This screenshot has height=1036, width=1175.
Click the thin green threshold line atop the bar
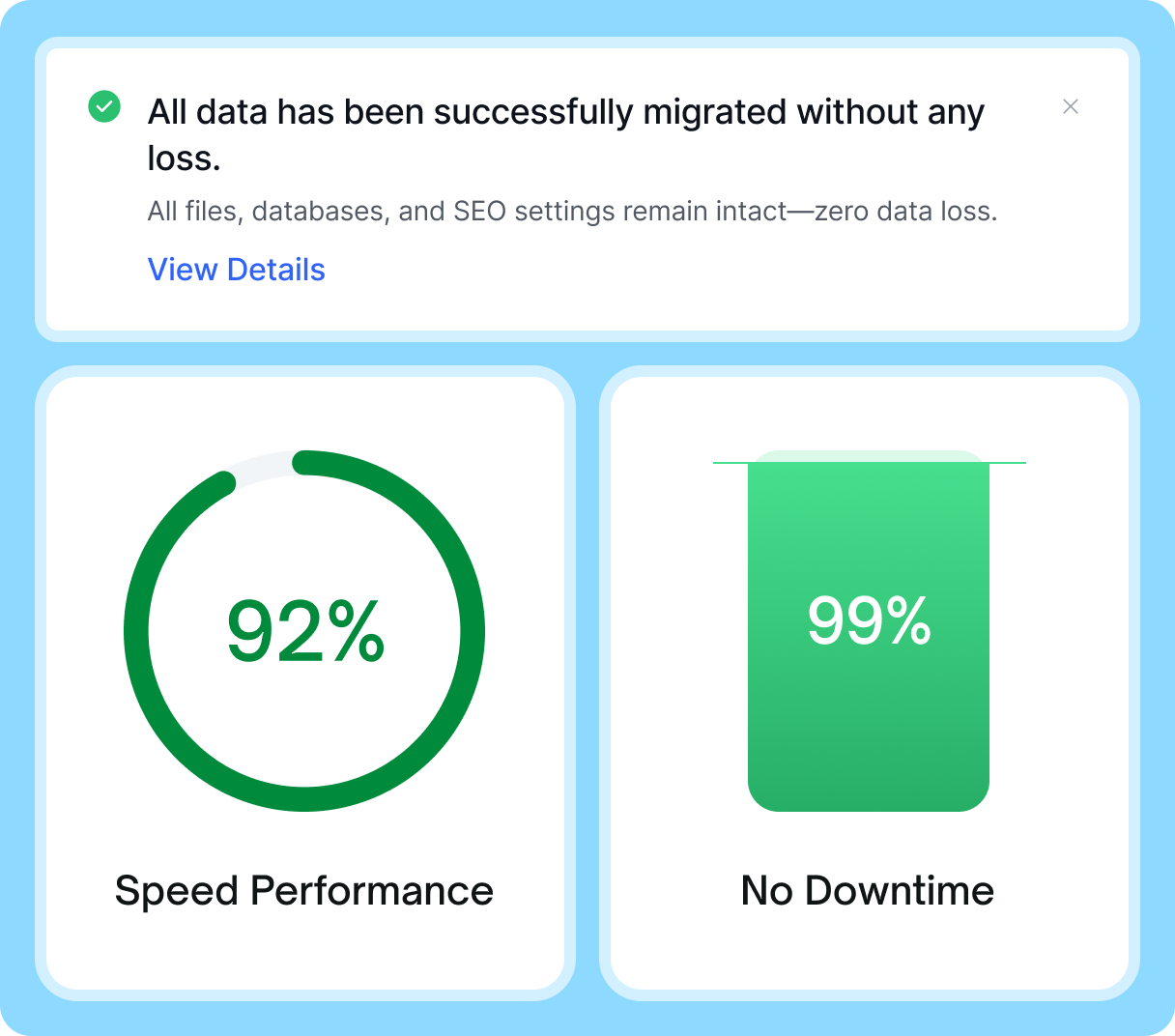click(x=869, y=463)
